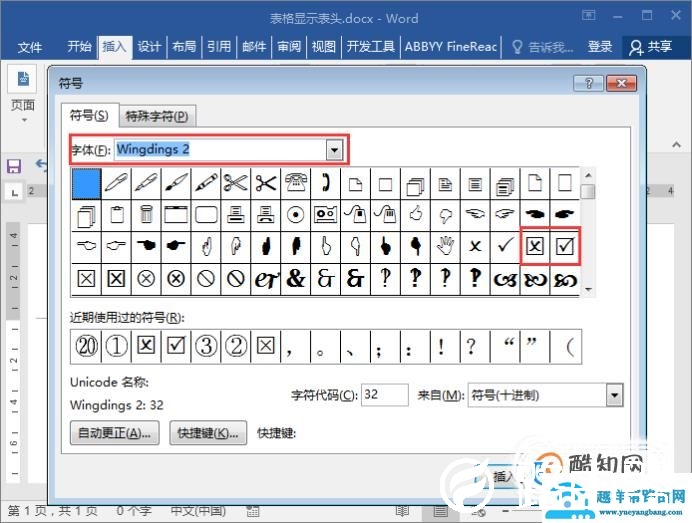Expand the 页面 group dropdown arrow
This screenshot has height=523, width=692.
pos(24,120)
